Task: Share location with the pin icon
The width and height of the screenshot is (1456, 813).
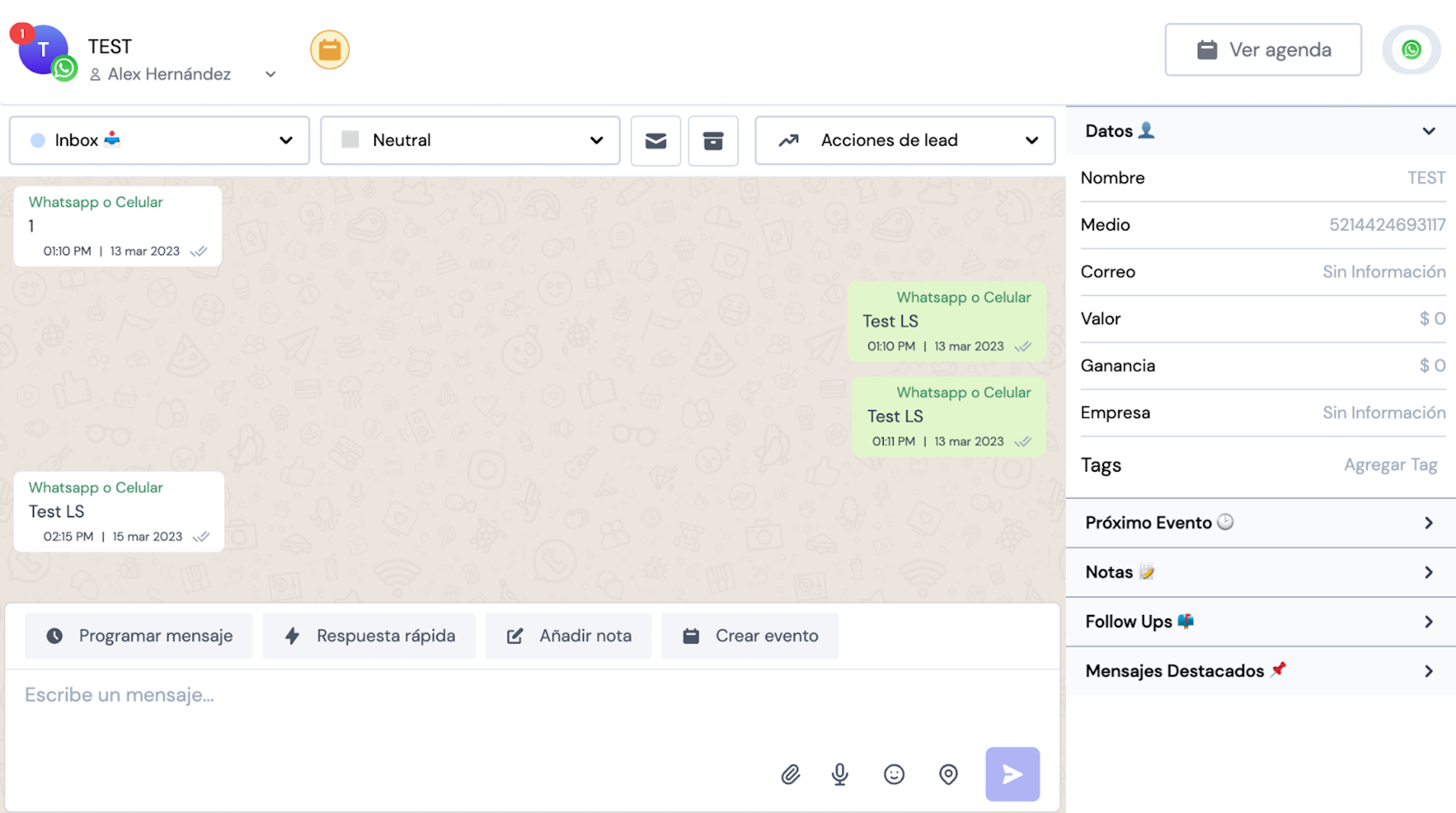Action: pyautogui.click(x=948, y=774)
